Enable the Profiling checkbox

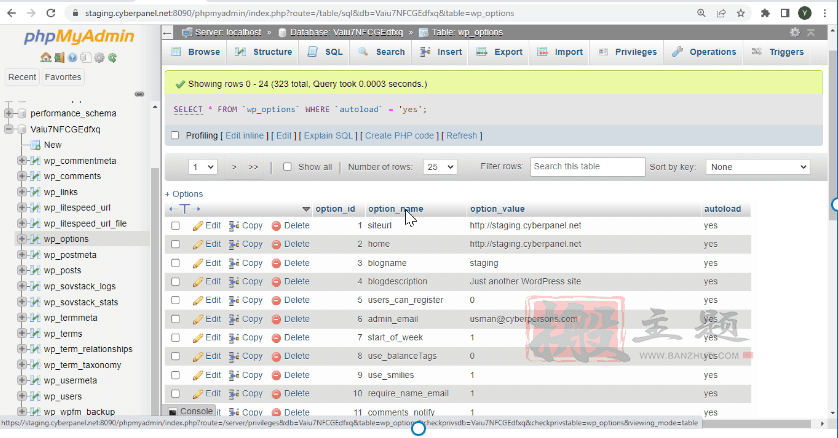click(175, 135)
